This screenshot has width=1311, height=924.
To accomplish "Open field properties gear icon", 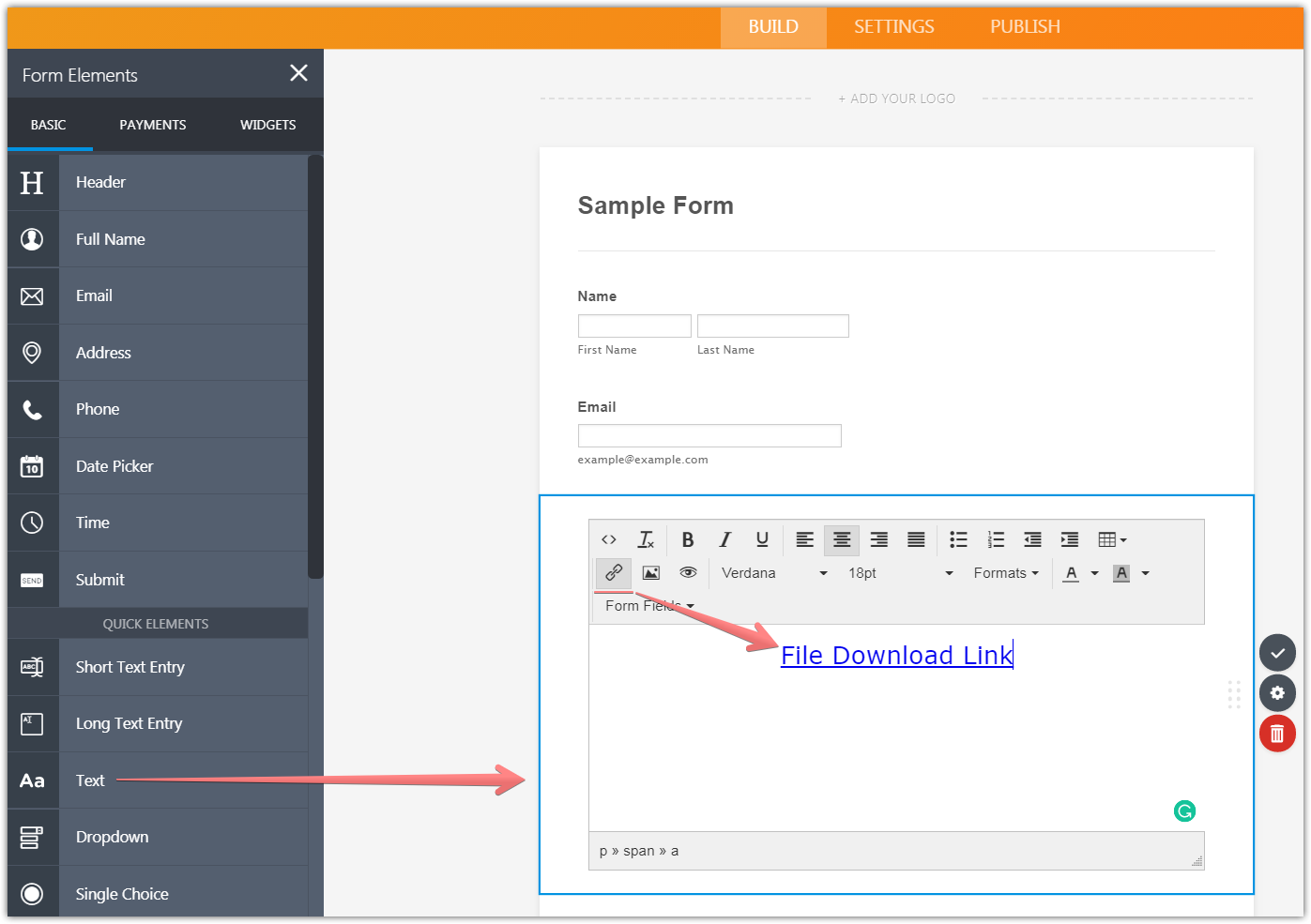I will (x=1277, y=693).
